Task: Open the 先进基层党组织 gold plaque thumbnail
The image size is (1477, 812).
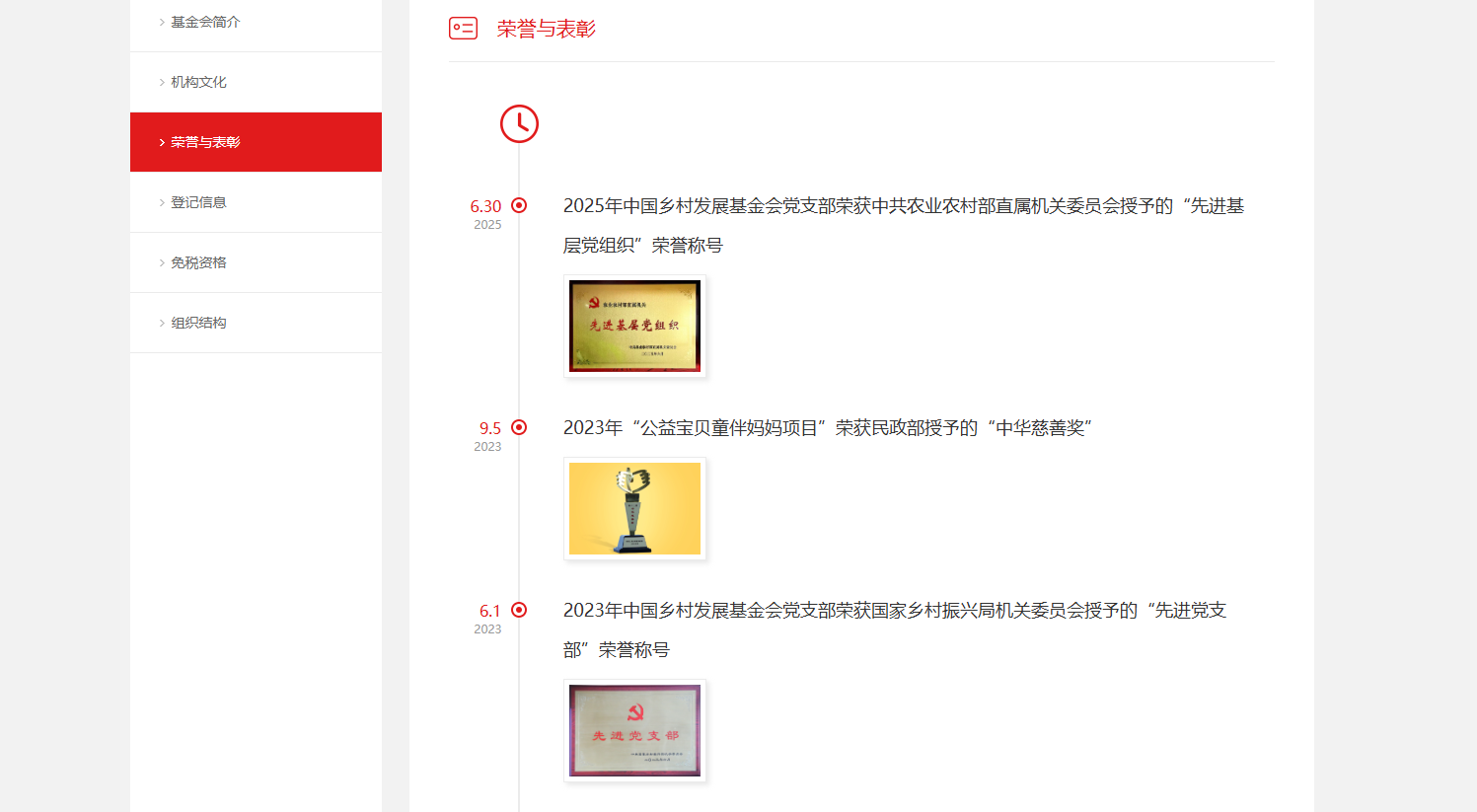Action: point(634,326)
